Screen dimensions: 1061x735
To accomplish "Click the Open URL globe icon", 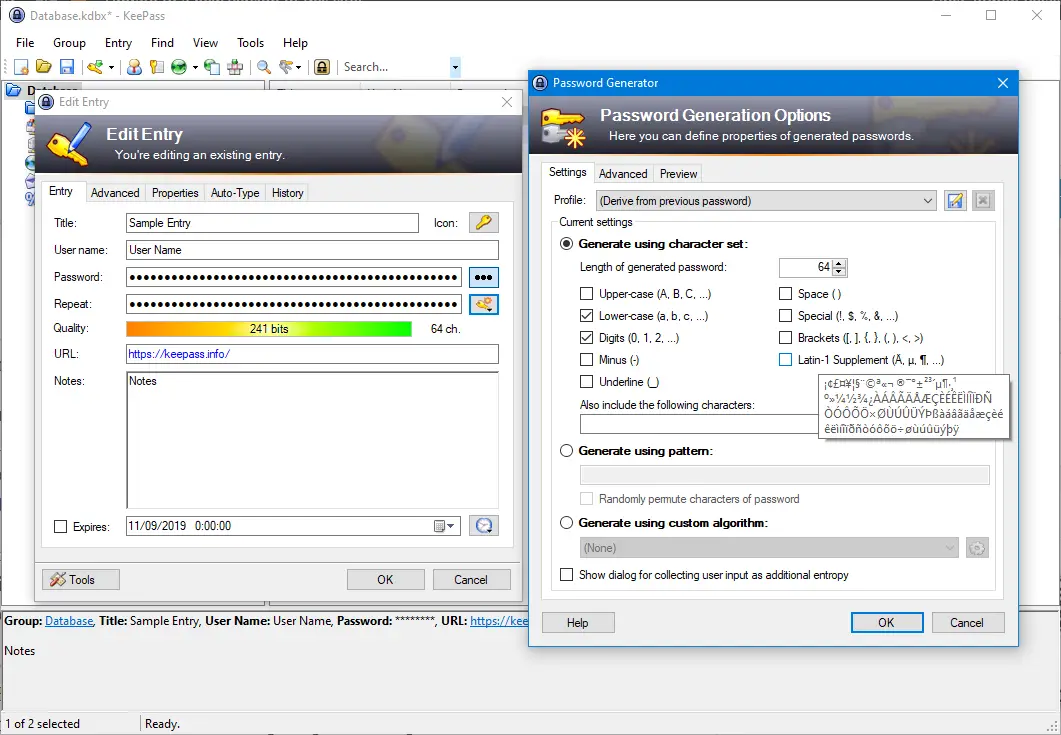I will [x=179, y=66].
